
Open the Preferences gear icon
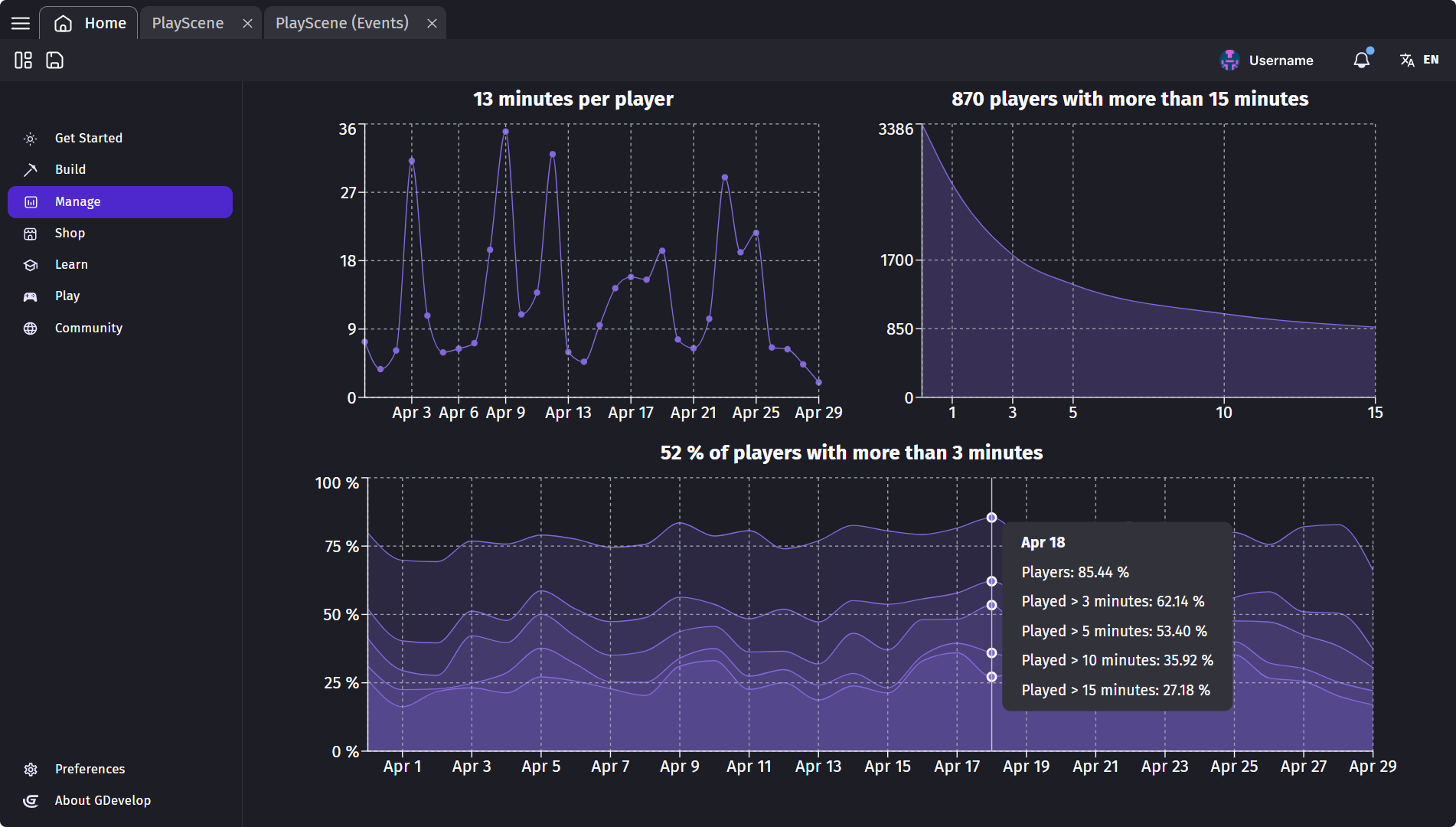click(x=31, y=769)
